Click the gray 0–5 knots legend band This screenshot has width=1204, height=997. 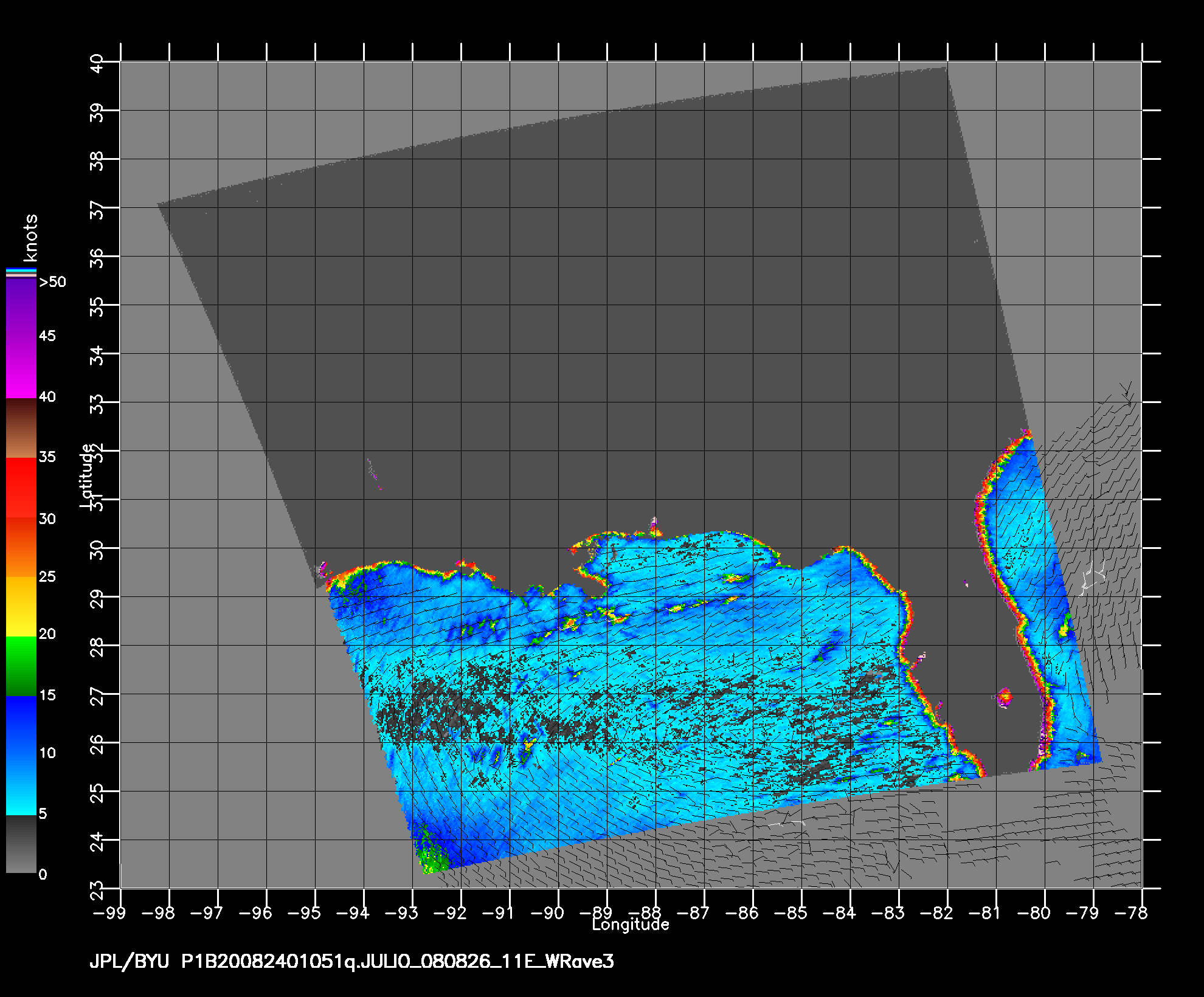click(x=21, y=844)
